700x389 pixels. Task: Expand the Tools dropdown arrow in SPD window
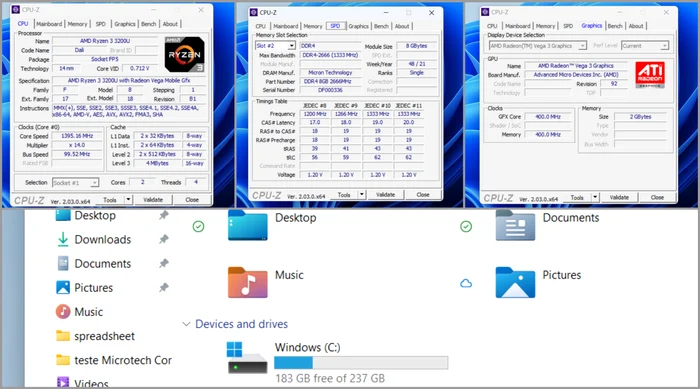click(x=362, y=195)
